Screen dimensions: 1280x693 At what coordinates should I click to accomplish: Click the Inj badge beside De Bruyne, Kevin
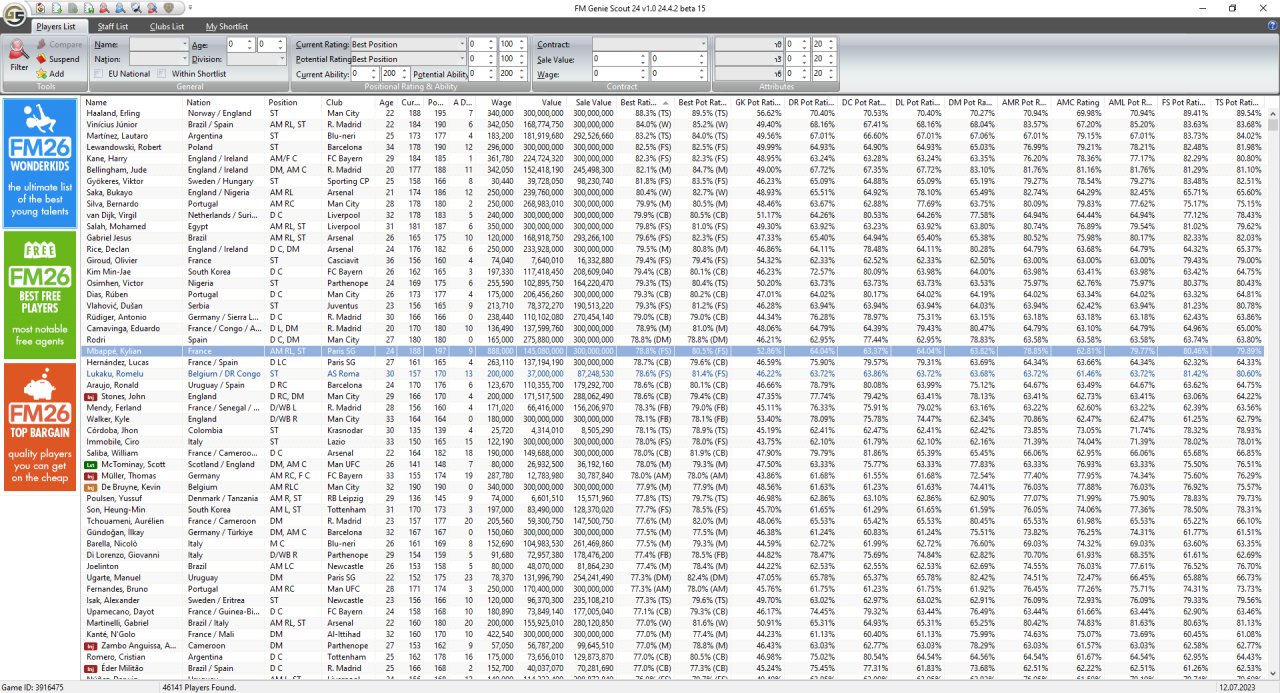pyautogui.click(x=89, y=487)
